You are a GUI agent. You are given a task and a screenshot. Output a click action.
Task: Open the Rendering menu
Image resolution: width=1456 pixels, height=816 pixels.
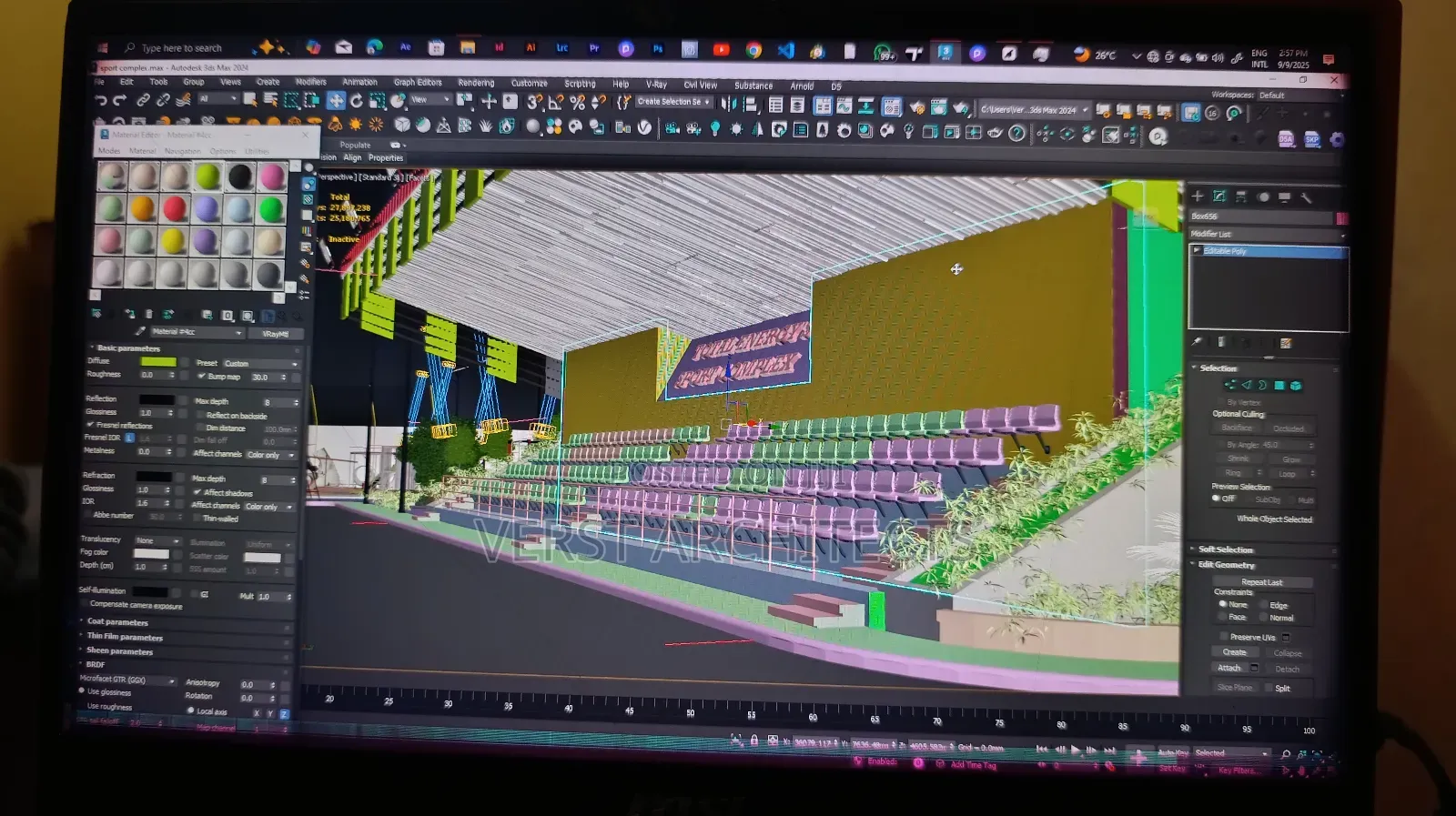[x=476, y=83]
